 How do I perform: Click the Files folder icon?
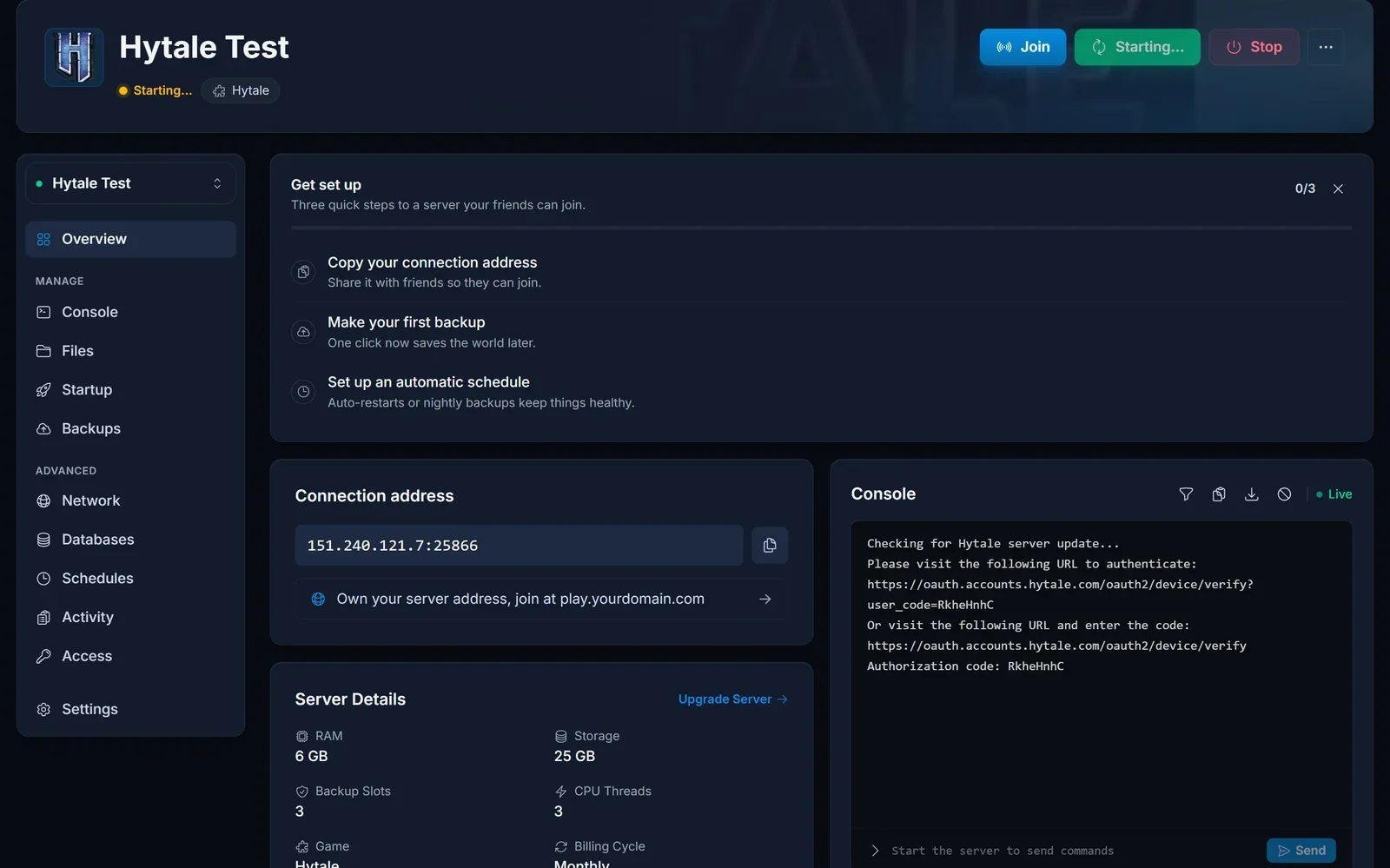tap(43, 351)
